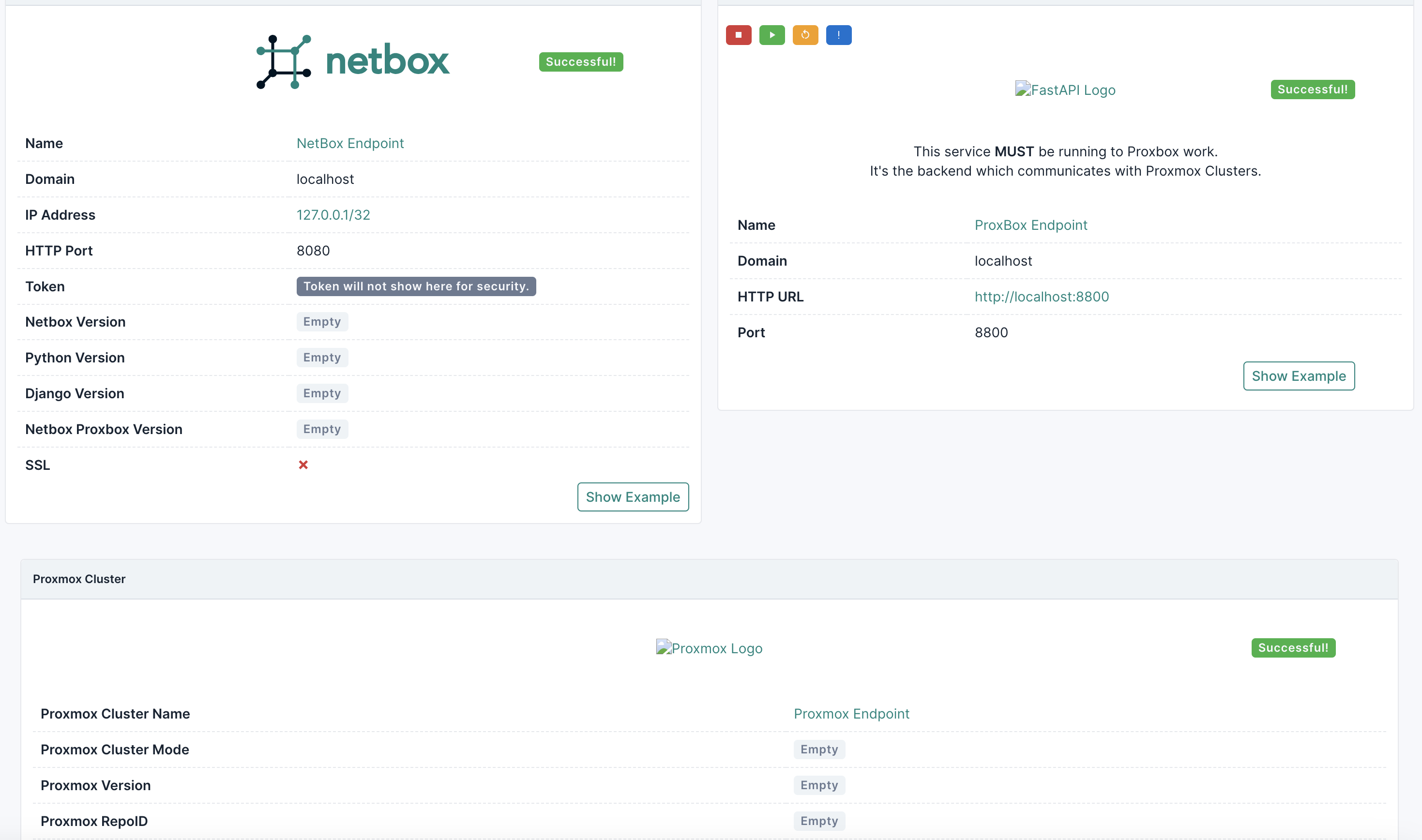Open the http://localhost:8800 URL link

[x=1042, y=297]
